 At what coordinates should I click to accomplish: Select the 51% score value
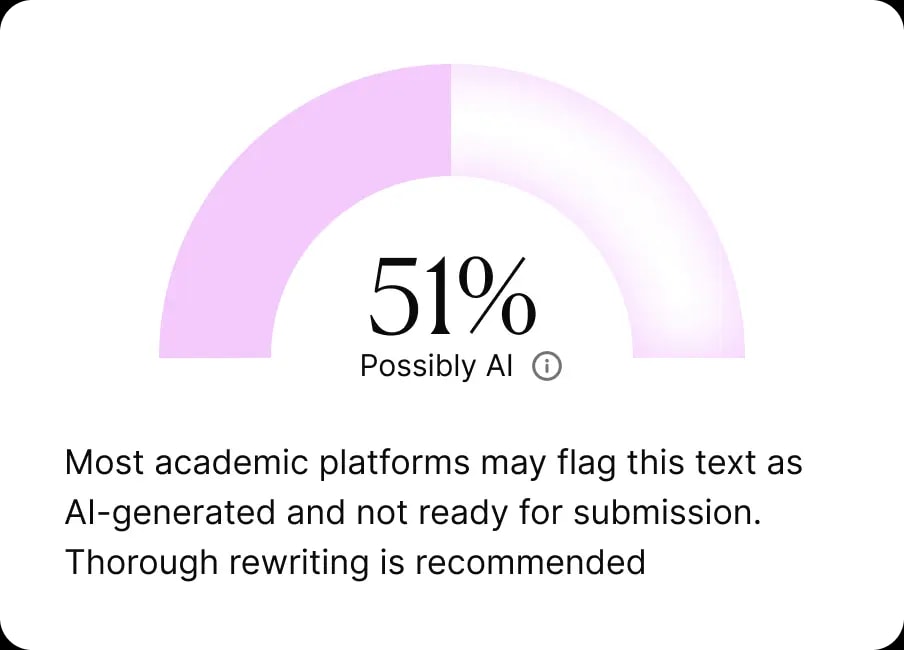point(452,295)
